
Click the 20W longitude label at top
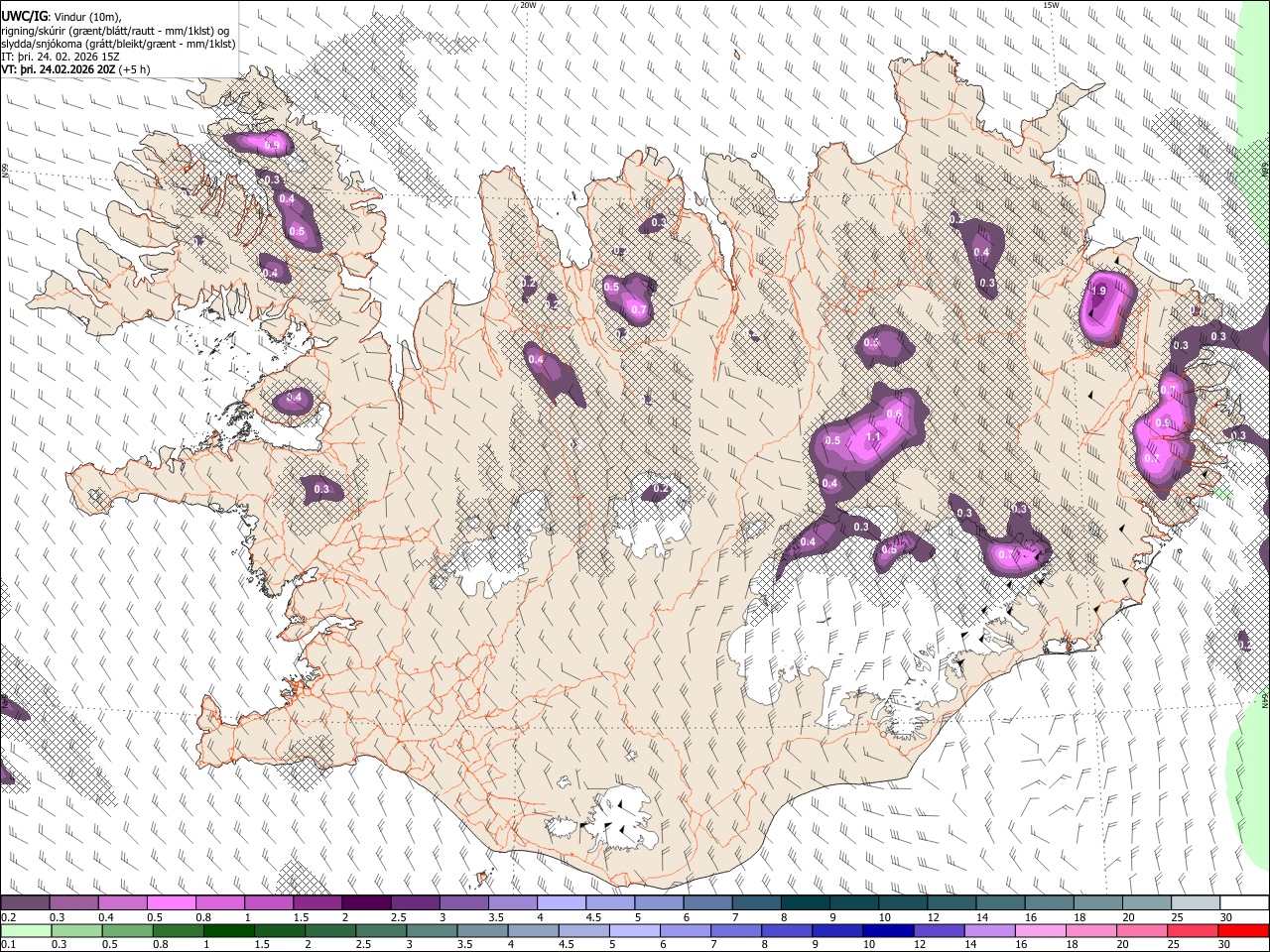pyautogui.click(x=529, y=5)
